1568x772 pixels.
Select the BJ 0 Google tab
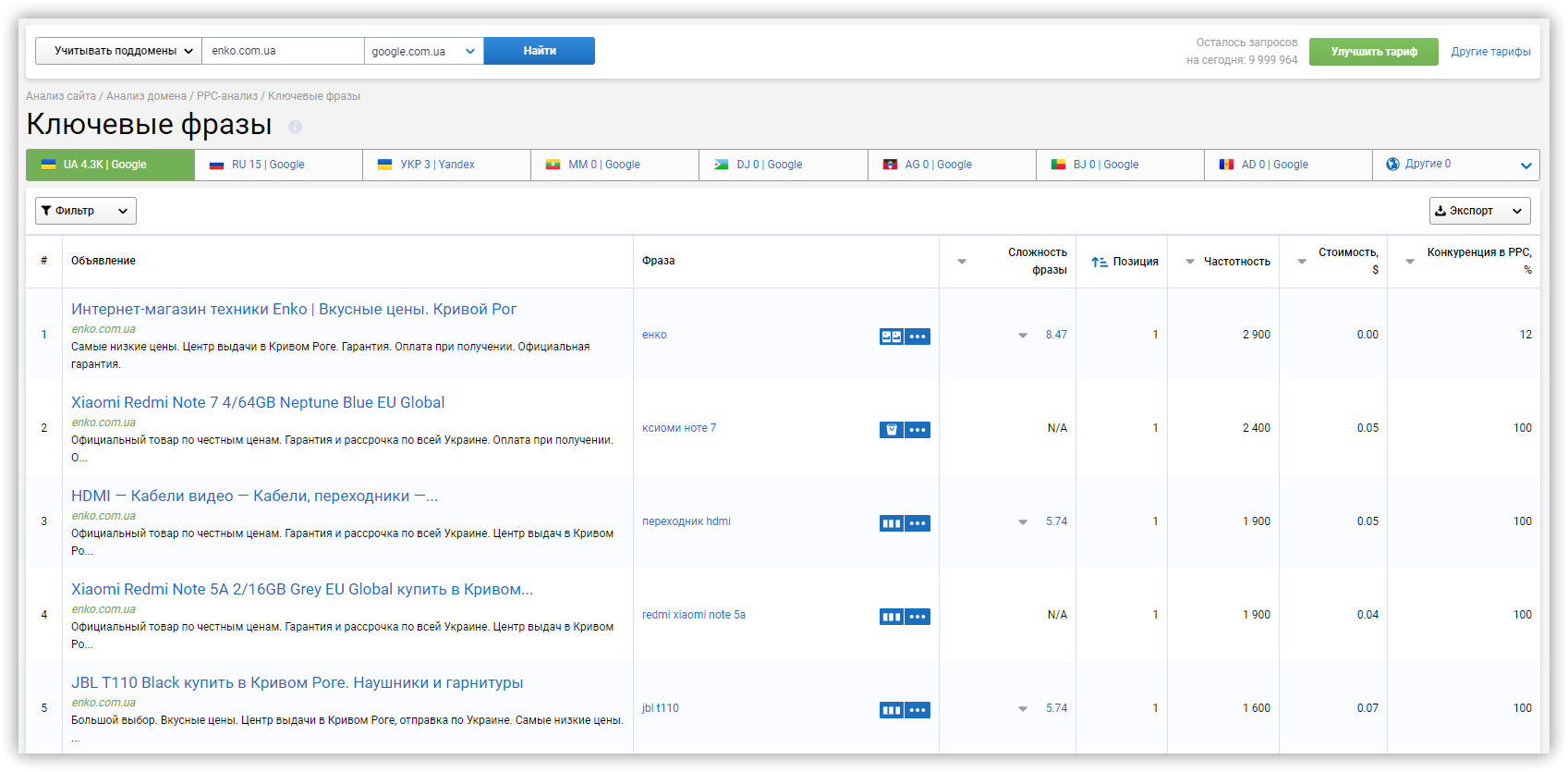[x=1121, y=165]
